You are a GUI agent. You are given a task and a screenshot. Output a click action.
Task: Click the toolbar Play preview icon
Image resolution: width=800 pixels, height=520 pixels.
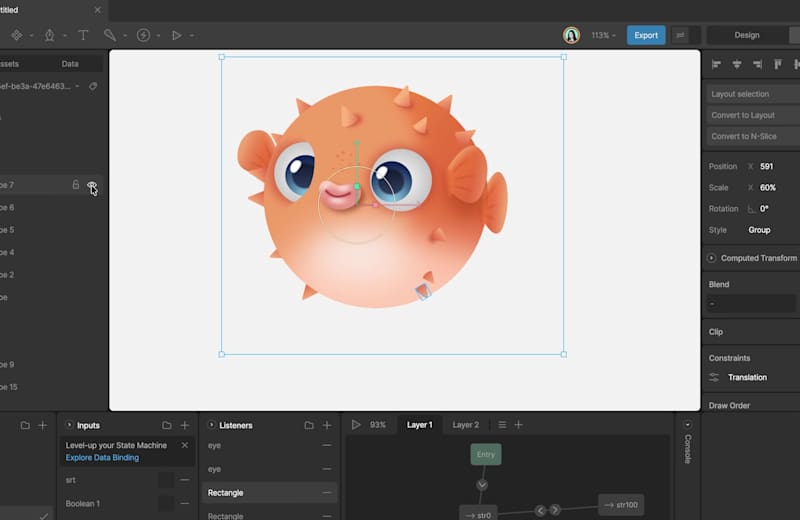(177, 35)
